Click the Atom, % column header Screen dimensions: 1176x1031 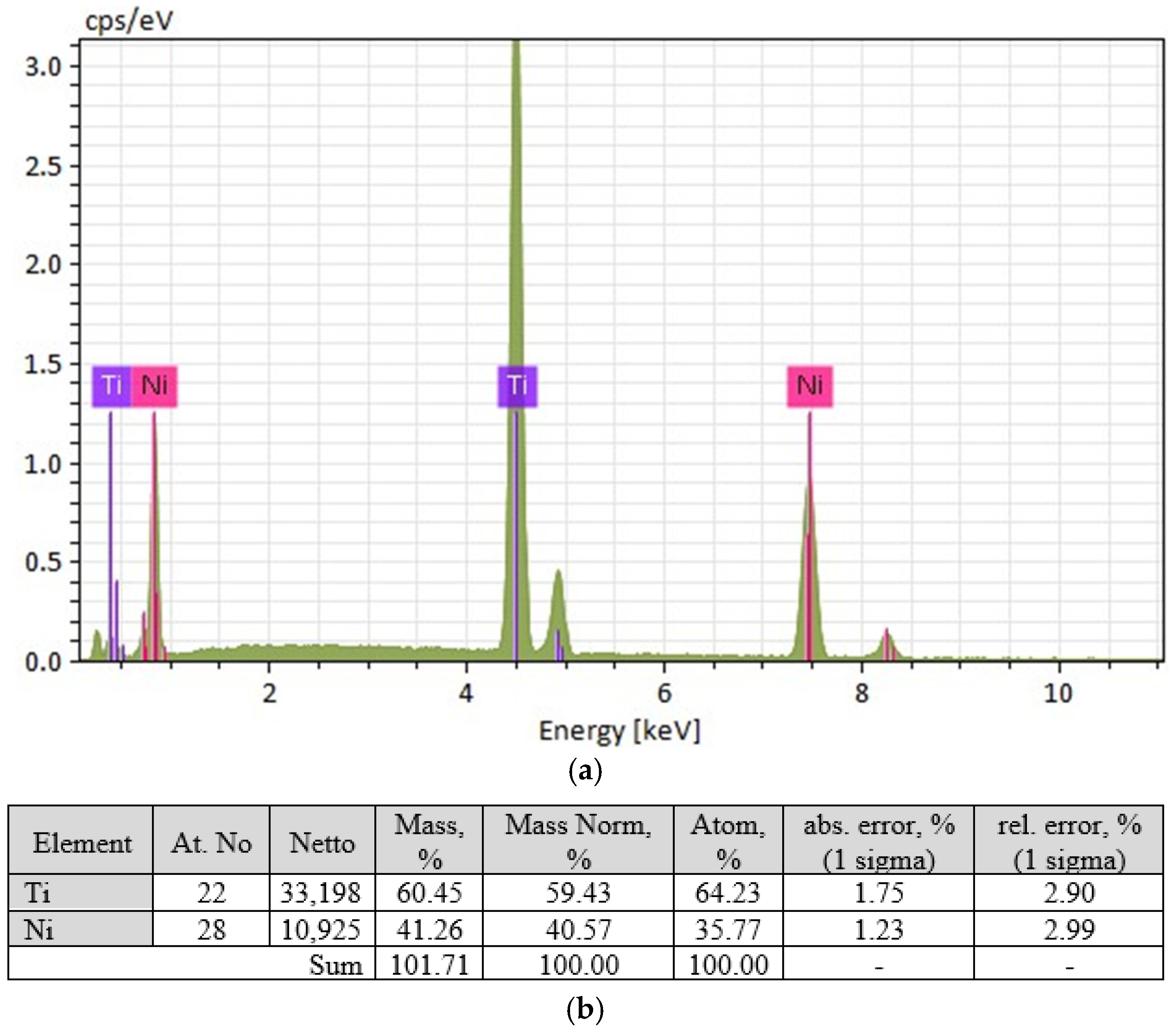coord(728,842)
